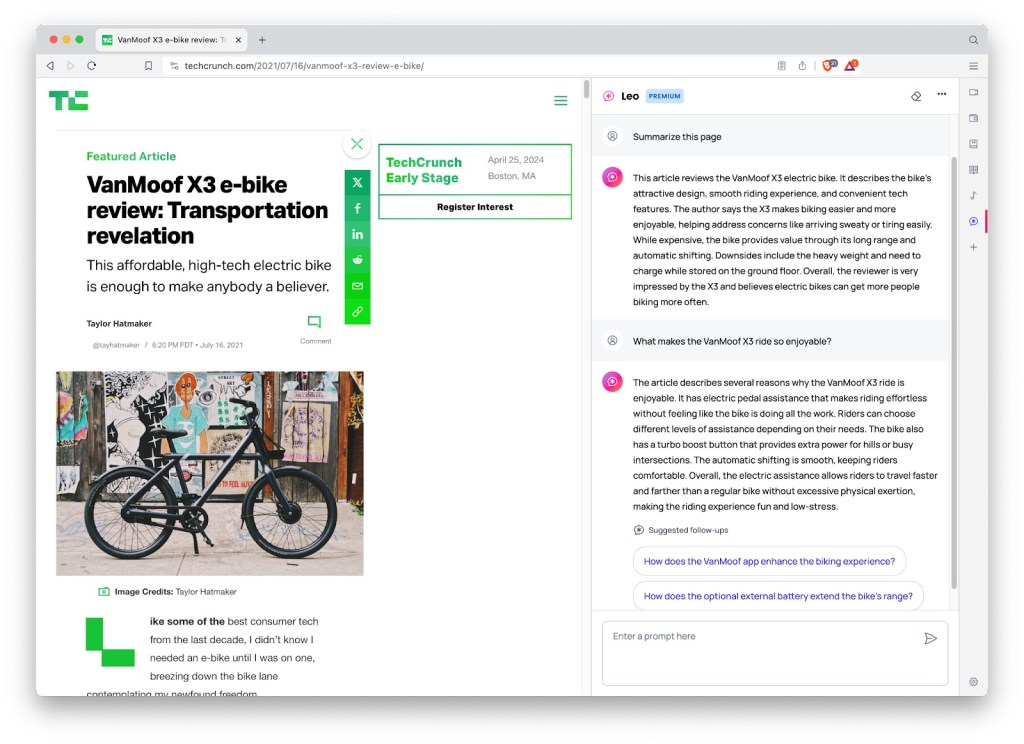The height and width of the screenshot is (744, 1024).
Task: Send the Leo prompt with arrow icon
Action: coord(931,638)
